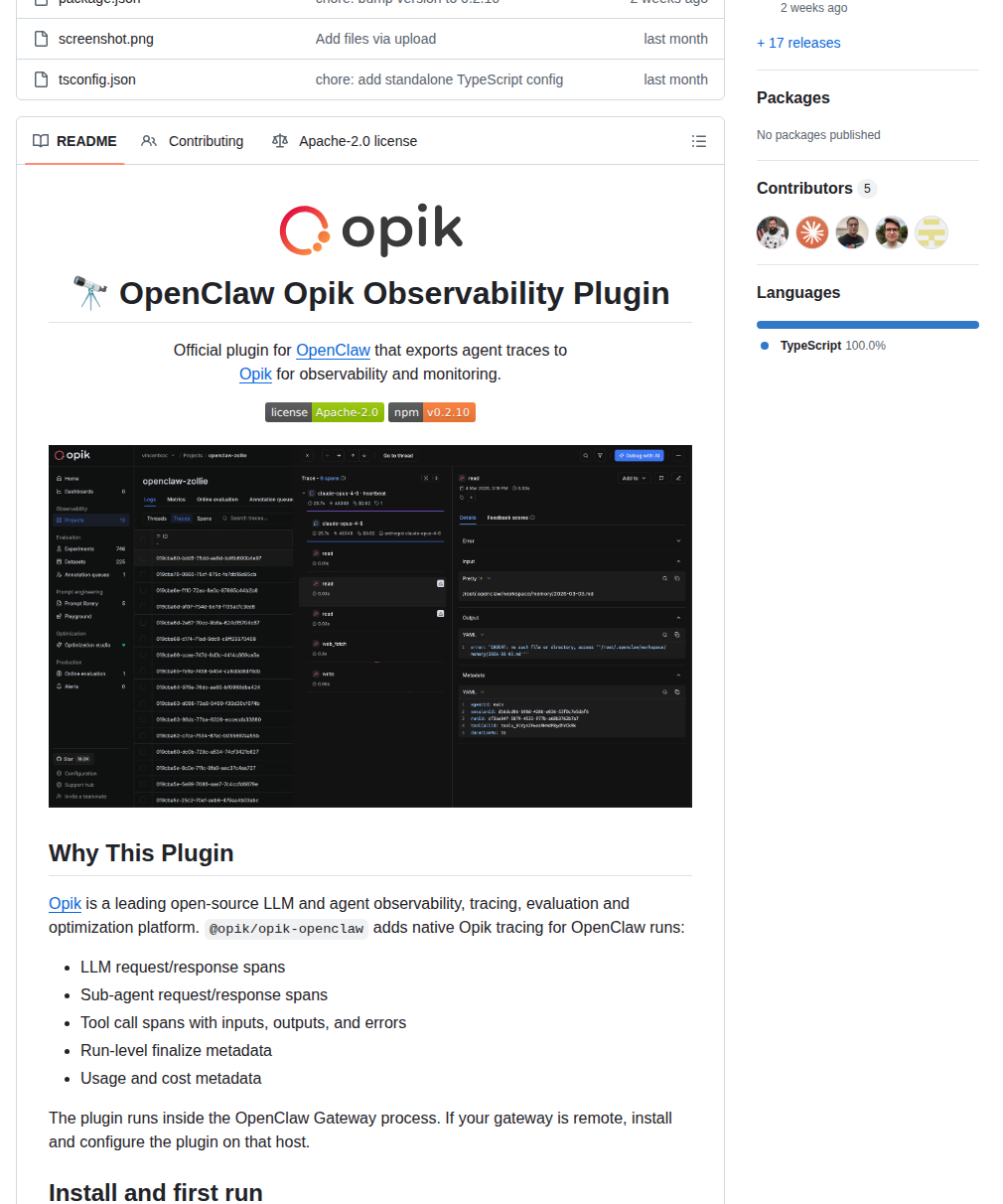The image size is (1003, 1204).
Task: Open the orange starburst contributor avatar
Action: point(812,232)
